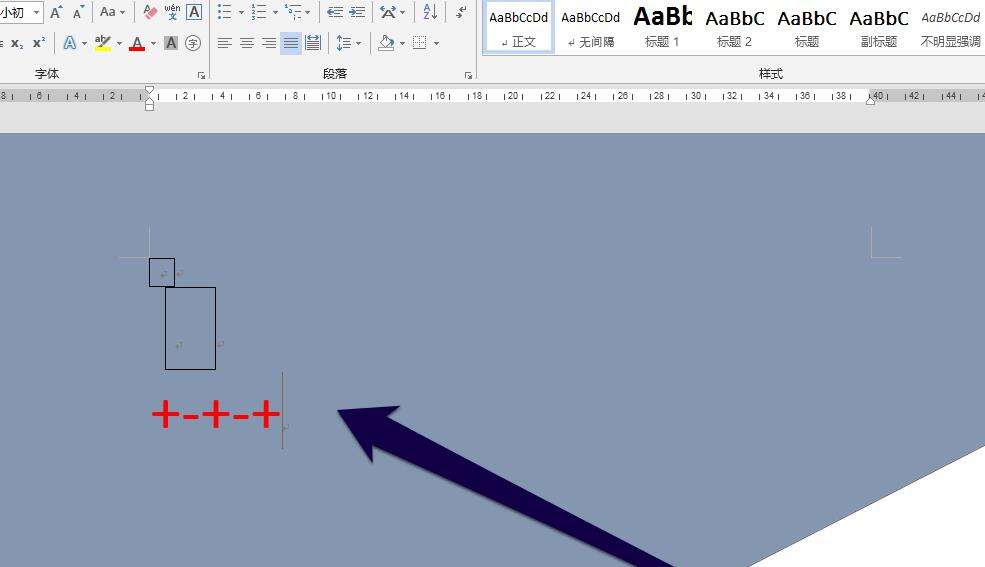Click the red +-+-+ text in document
985x567 pixels.
215,415
